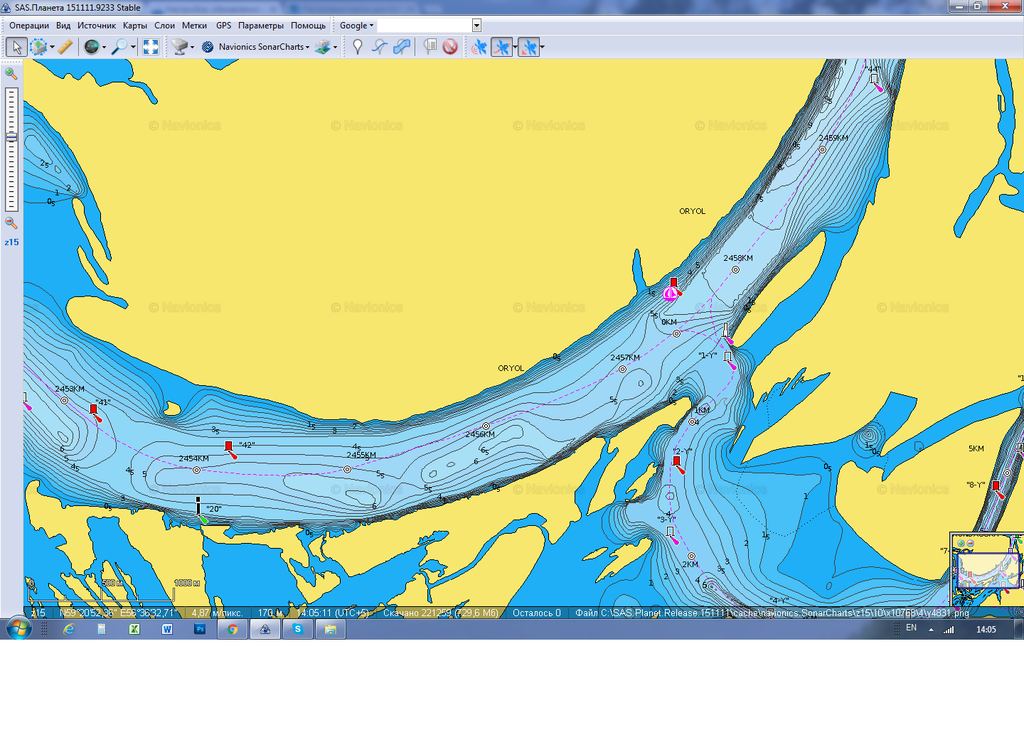The height and width of the screenshot is (737, 1024).
Task: Click red buoy marker labeled "41"
Action: pyautogui.click(x=94, y=411)
